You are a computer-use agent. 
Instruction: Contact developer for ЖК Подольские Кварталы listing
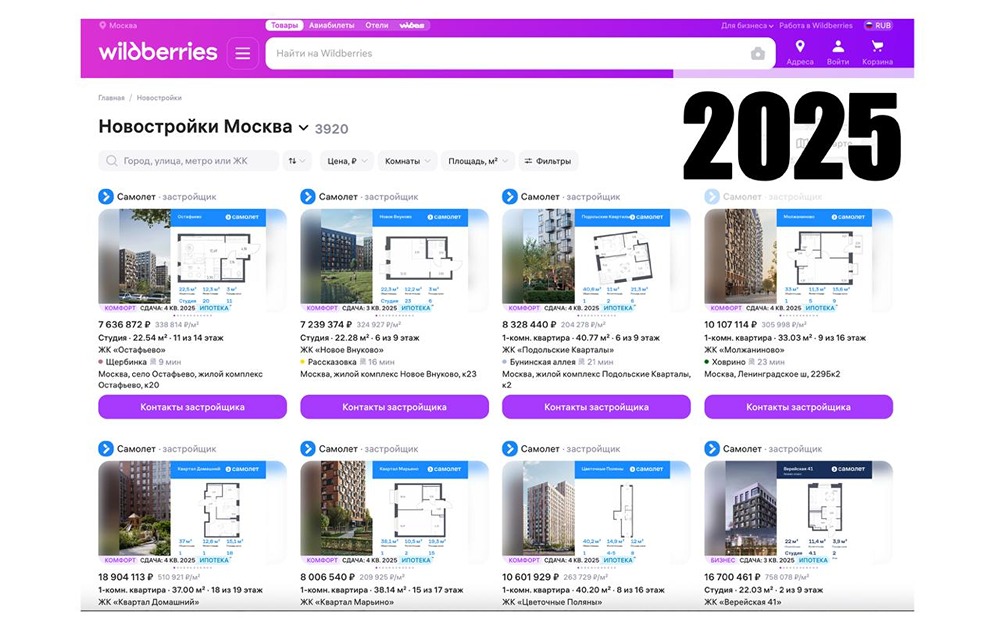(x=596, y=407)
